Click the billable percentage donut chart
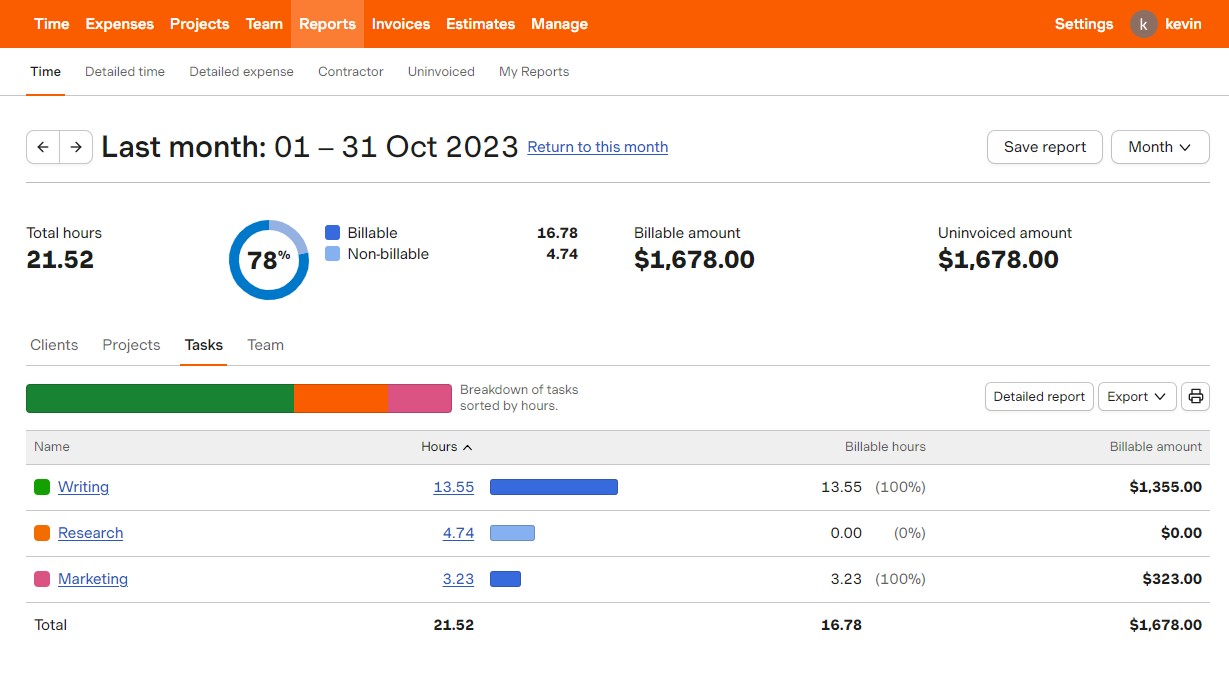 (269, 260)
